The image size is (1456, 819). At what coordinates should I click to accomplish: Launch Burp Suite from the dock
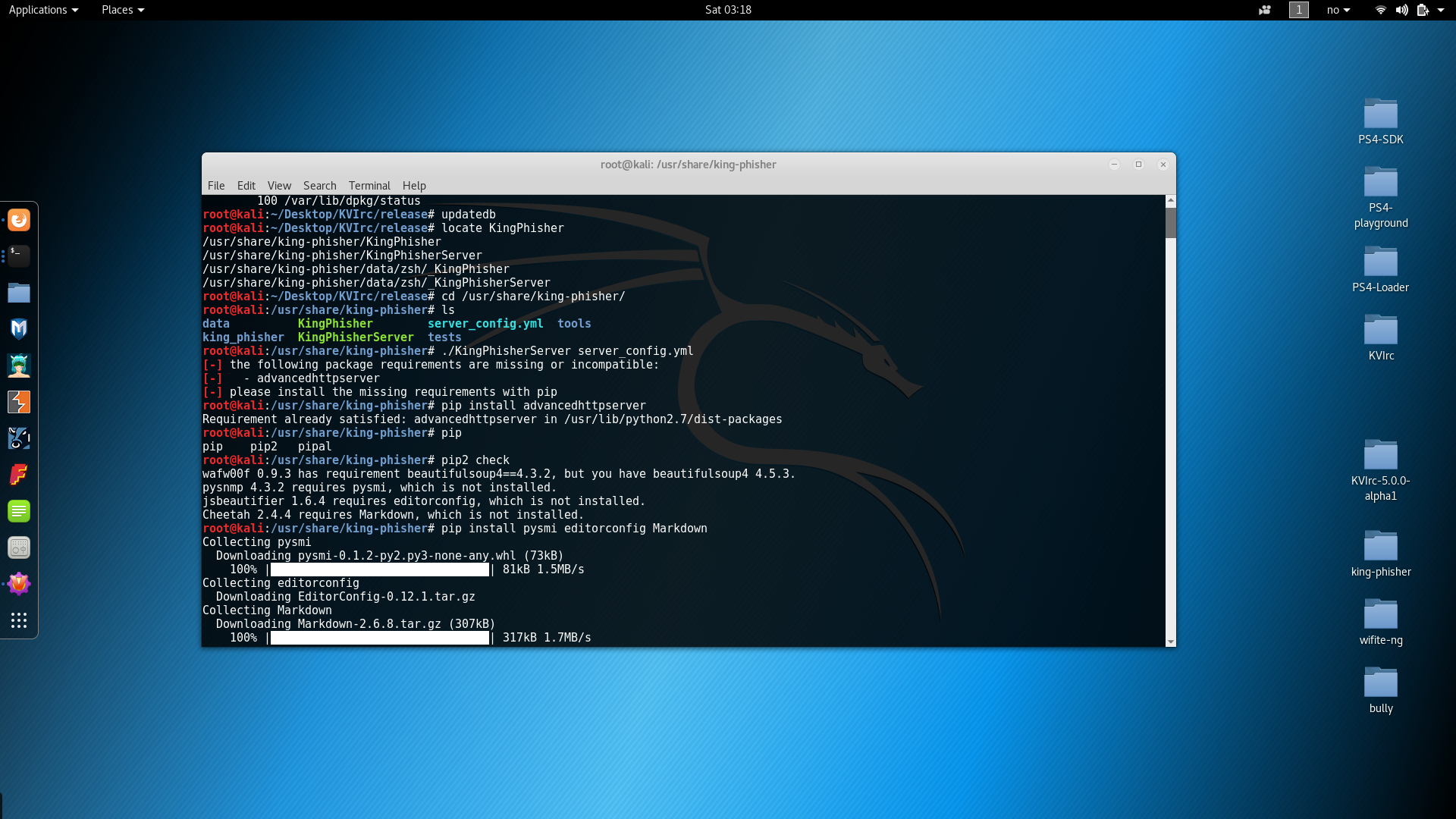click(19, 402)
